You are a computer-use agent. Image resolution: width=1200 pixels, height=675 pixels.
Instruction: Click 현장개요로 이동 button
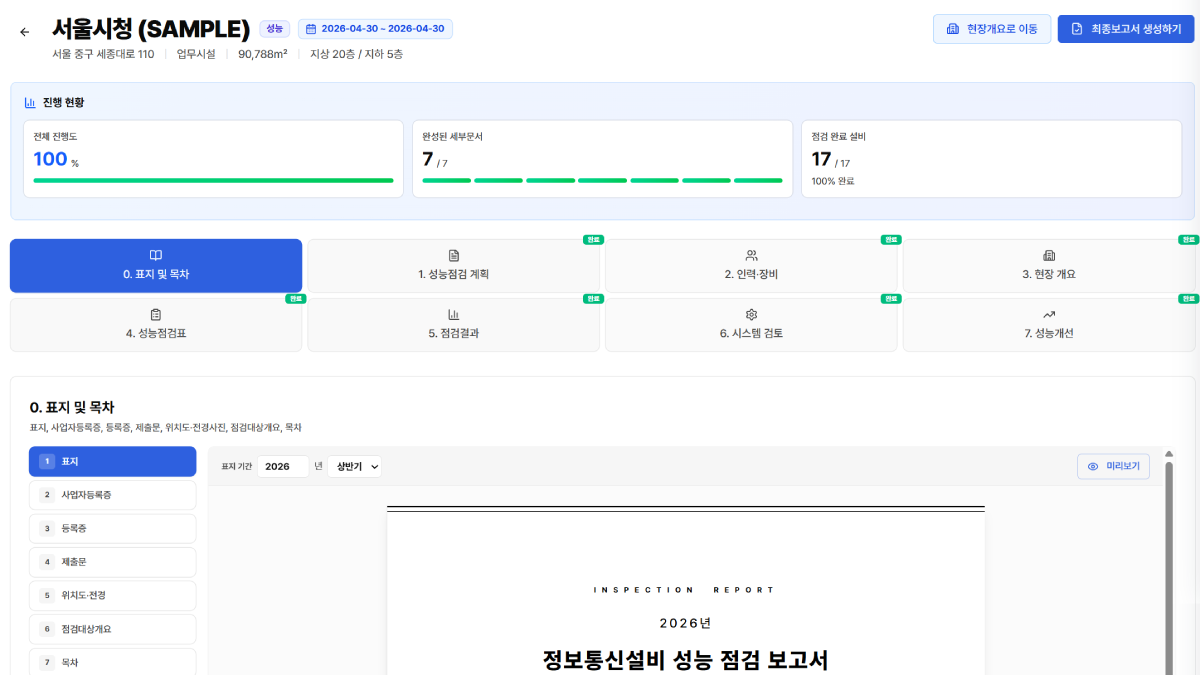coord(992,29)
